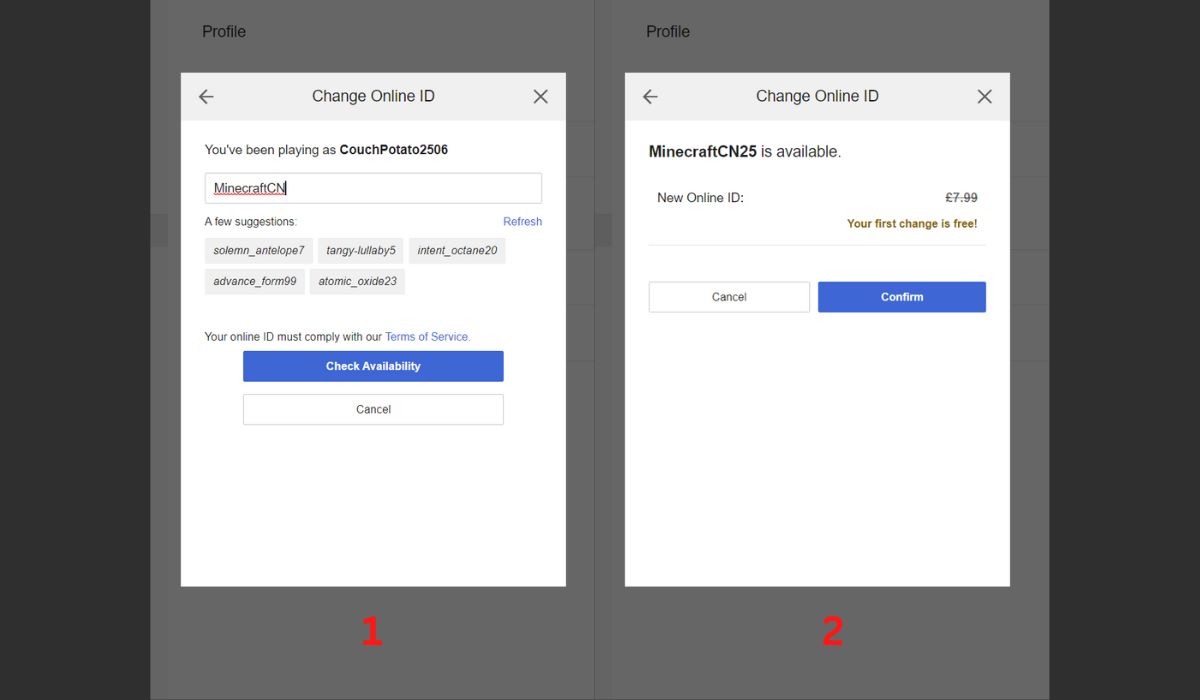Refresh the online ID suggestions

pyautogui.click(x=522, y=222)
